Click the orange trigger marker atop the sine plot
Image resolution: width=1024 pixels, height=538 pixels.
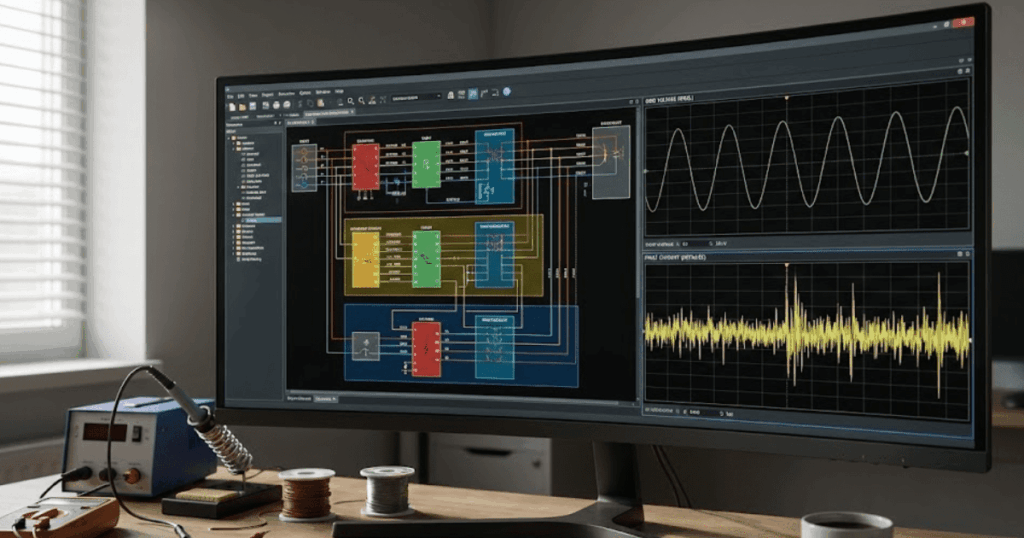click(786, 96)
